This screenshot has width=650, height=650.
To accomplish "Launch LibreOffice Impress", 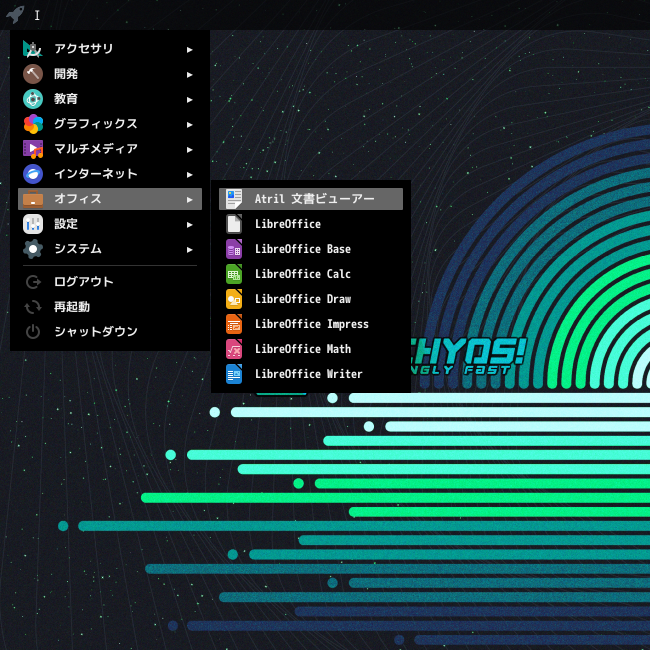I will (311, 324).
